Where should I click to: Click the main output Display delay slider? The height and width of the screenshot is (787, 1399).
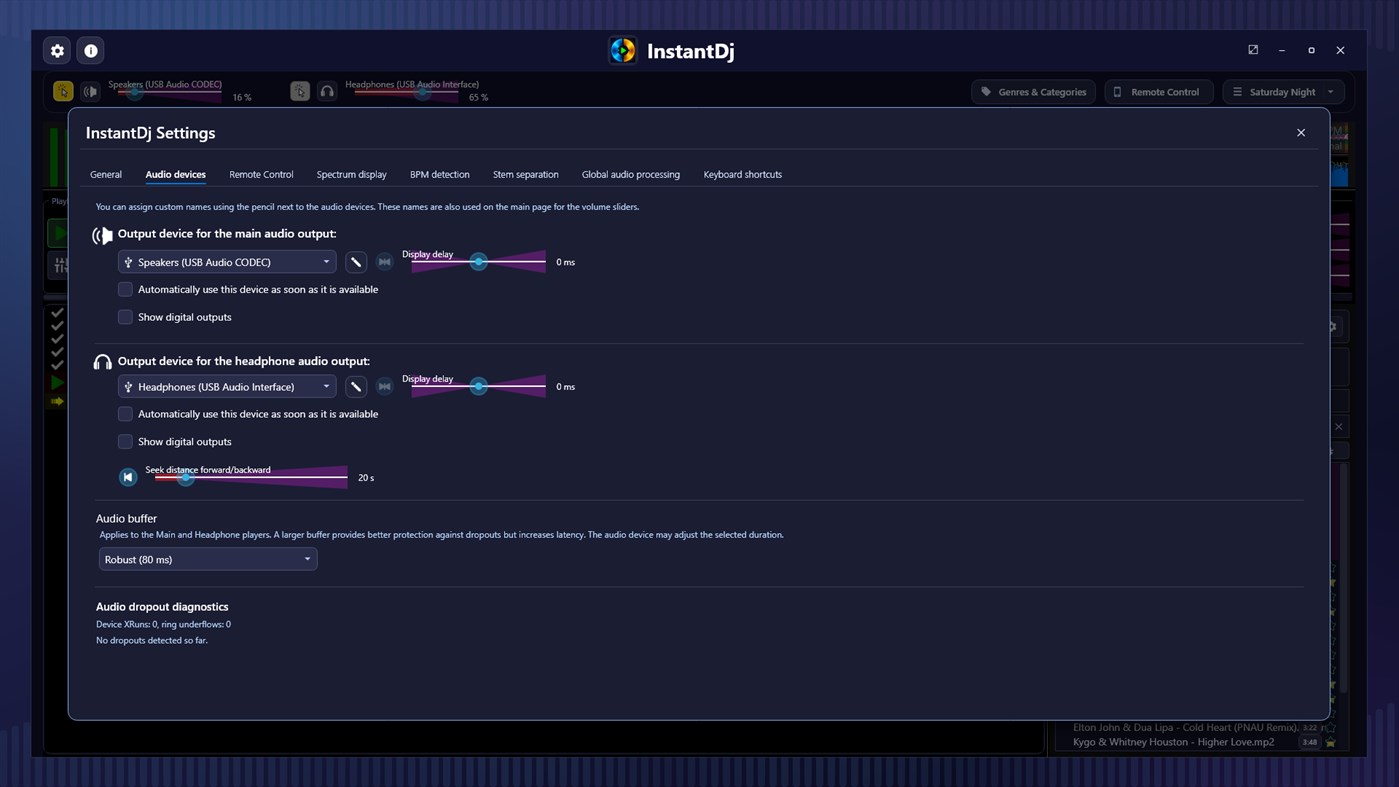click(479, 262)
